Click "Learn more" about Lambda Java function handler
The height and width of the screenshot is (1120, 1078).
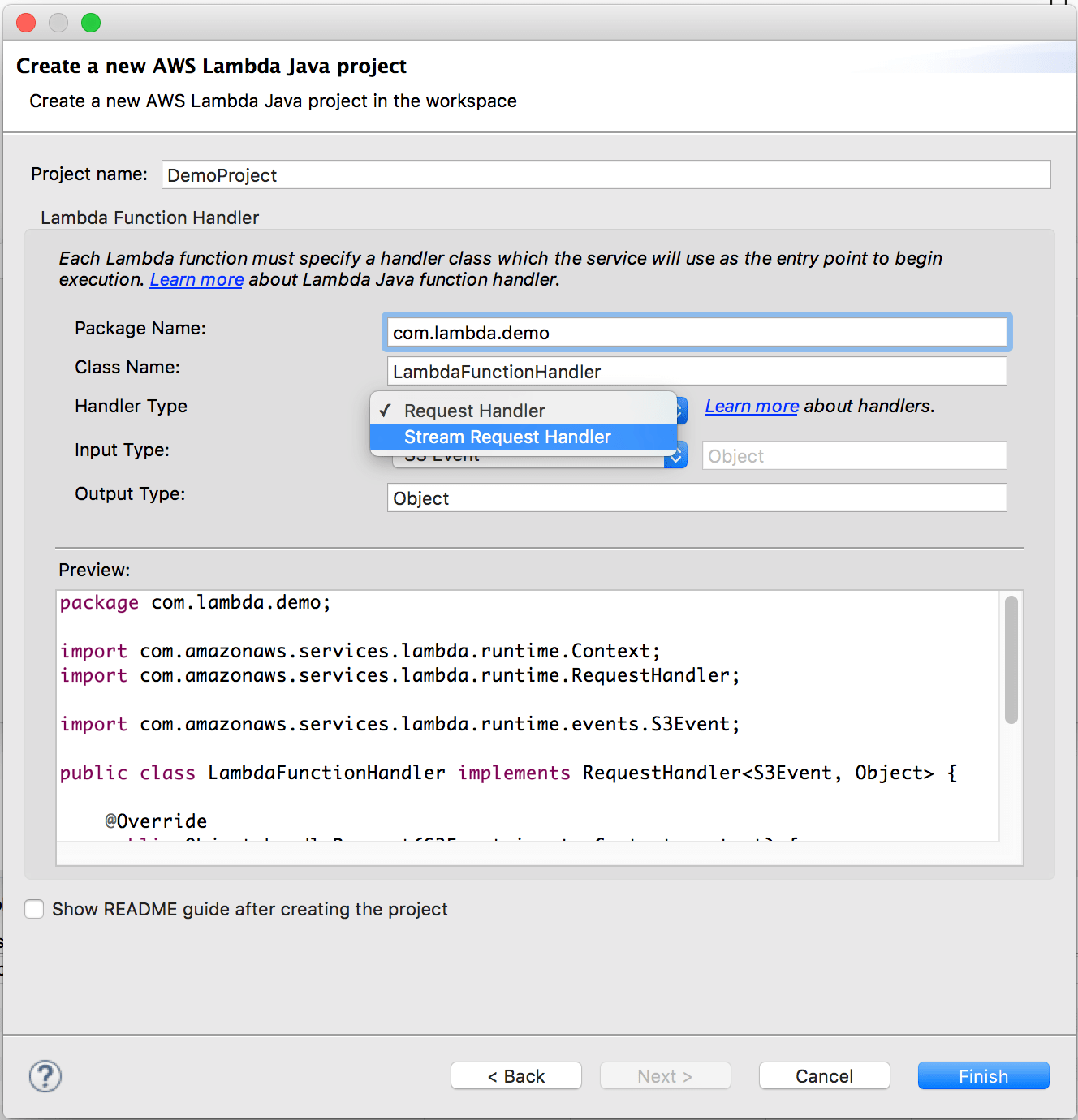[196, 279]
